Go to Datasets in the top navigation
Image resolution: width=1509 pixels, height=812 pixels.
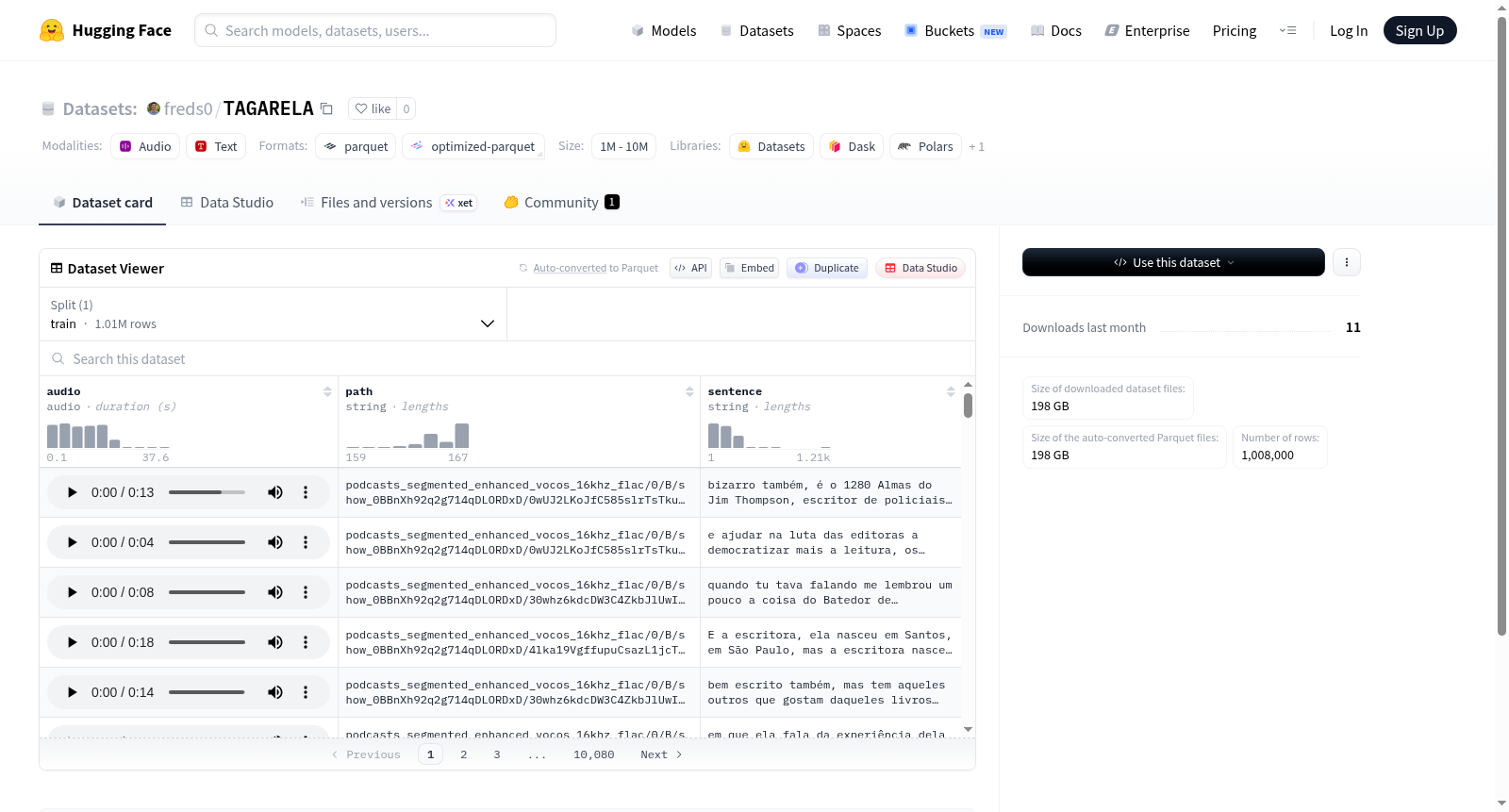[757, 31]
